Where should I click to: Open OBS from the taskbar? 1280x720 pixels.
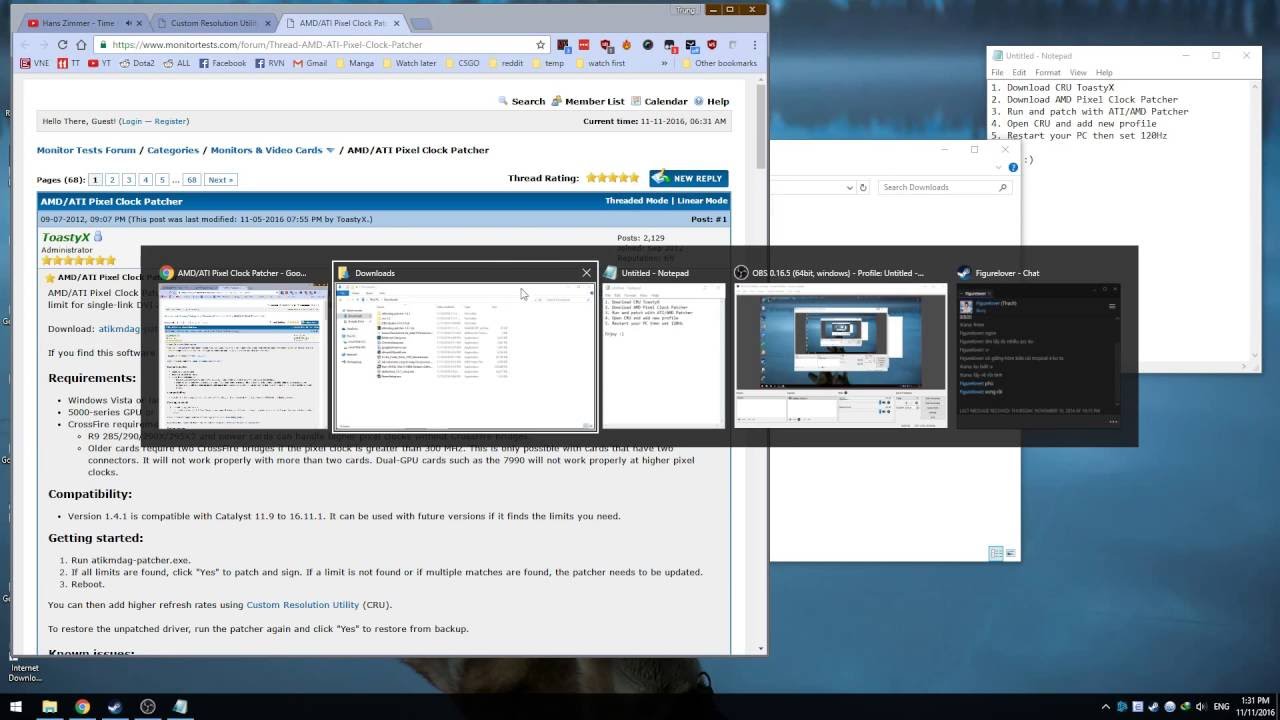pyautogui.click(x=147, y=706)
